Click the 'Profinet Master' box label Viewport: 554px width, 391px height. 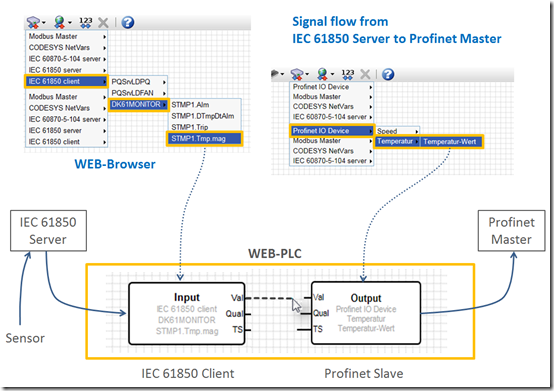pyautogui.click(x=511, y=231)
